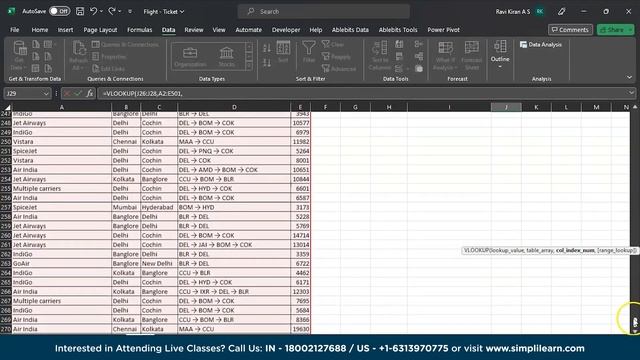Click the pen icon near the user name
Screen dimensions: 640x360
point(562,11)
